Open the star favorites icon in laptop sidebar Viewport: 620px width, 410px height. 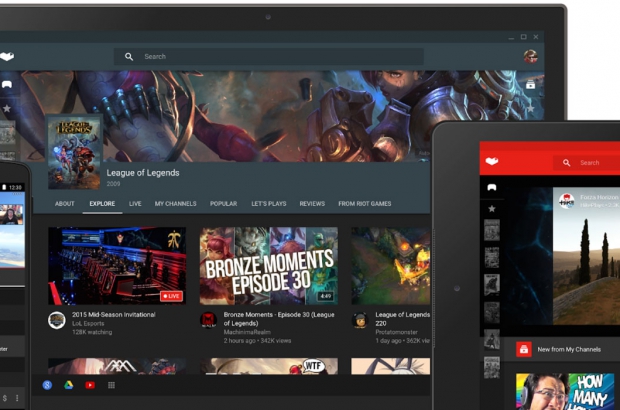[7, 109]
